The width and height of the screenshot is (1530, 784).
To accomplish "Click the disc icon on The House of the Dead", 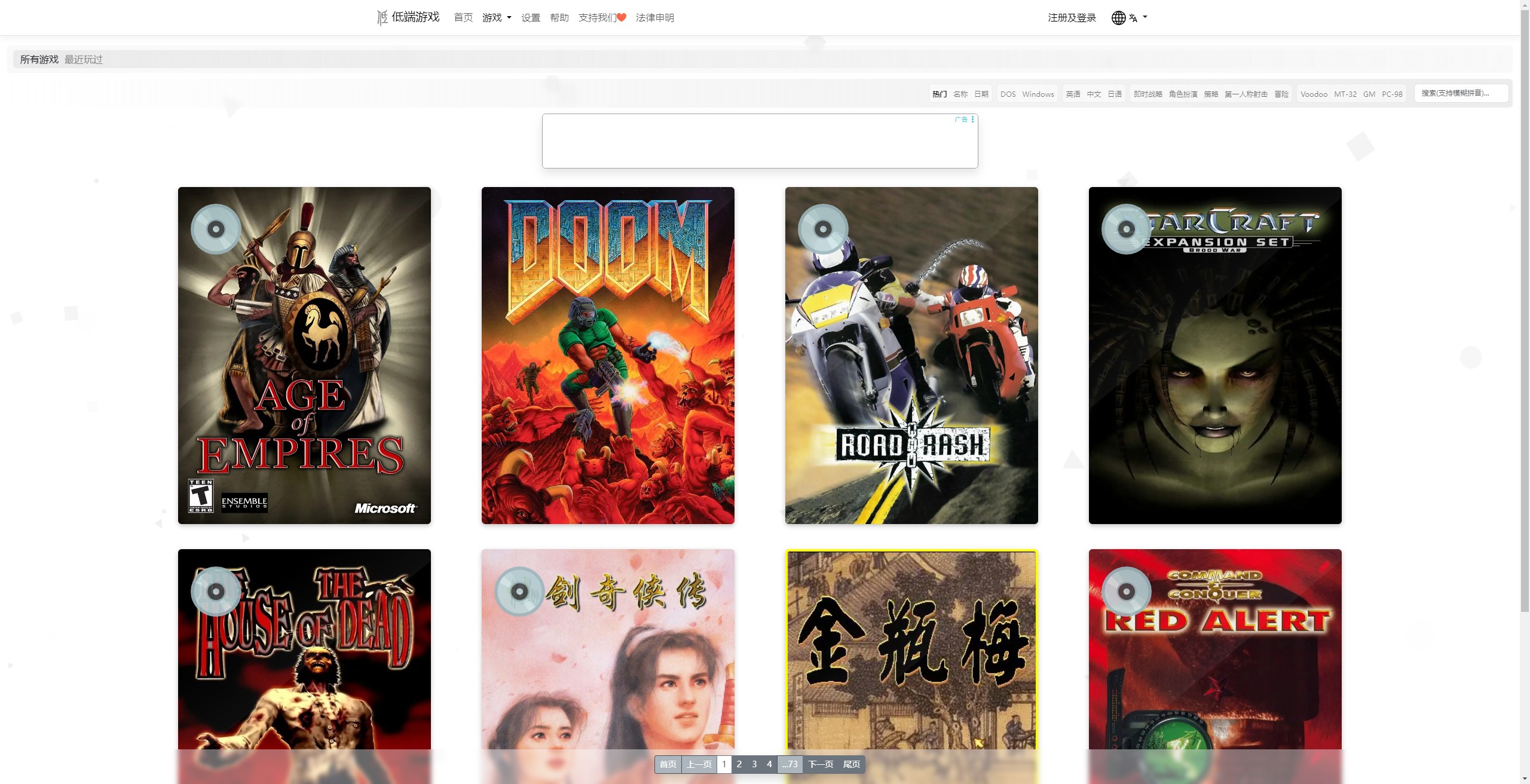I will coord(215,591).
